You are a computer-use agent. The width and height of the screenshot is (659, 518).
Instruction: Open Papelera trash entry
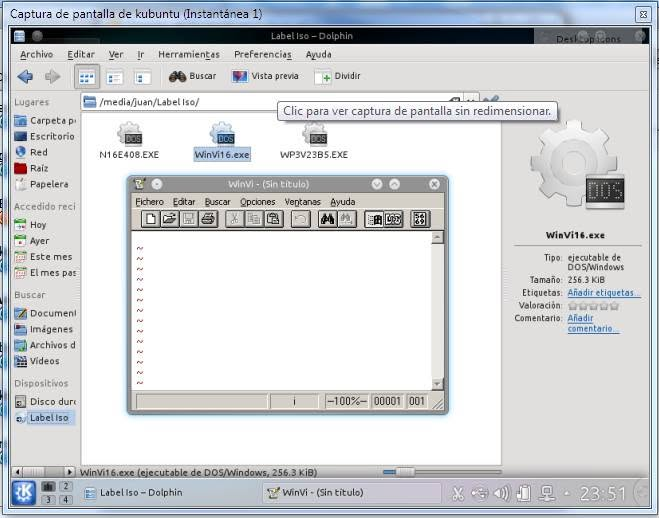pos(41,184)
